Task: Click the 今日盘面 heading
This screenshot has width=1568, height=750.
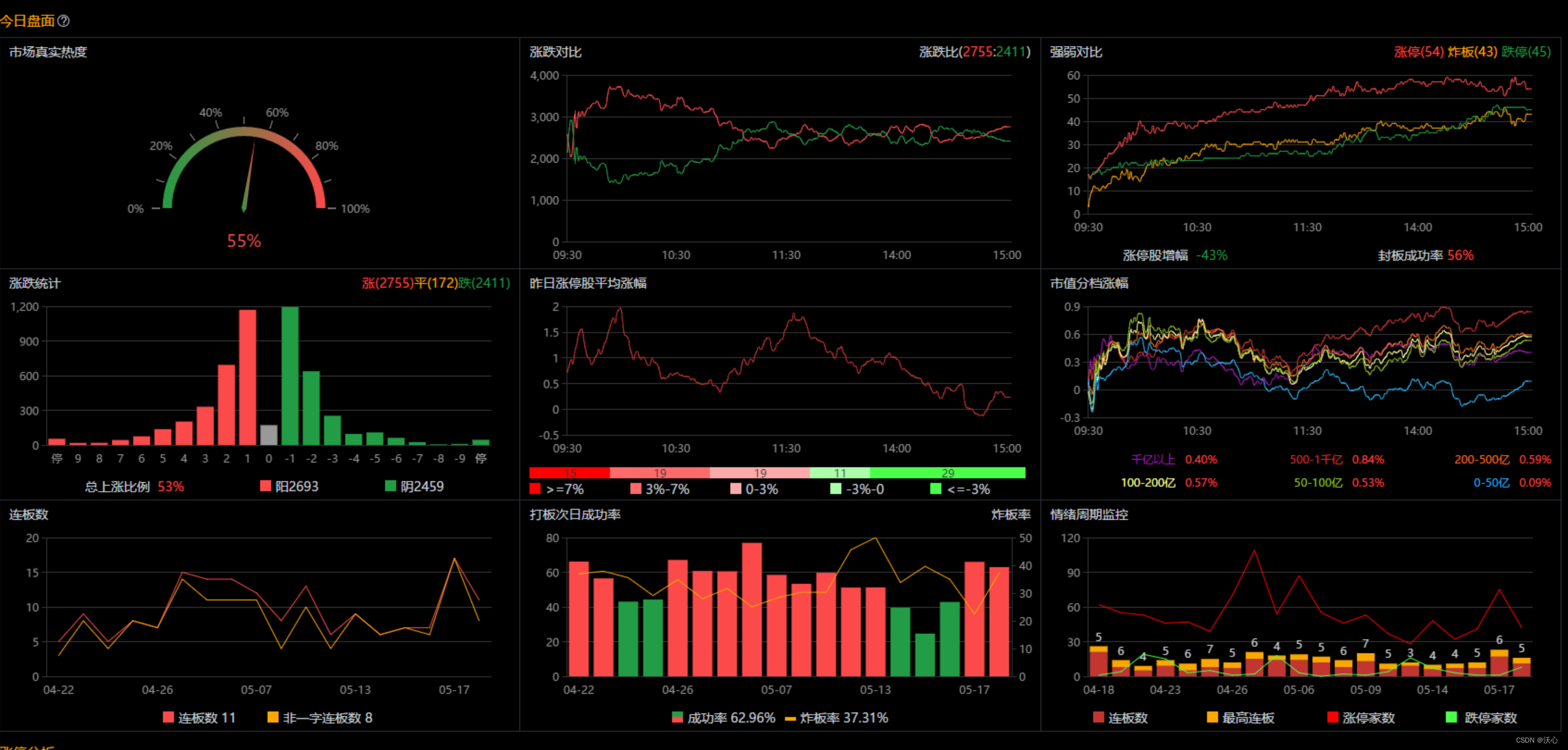Action: [27, 21]
